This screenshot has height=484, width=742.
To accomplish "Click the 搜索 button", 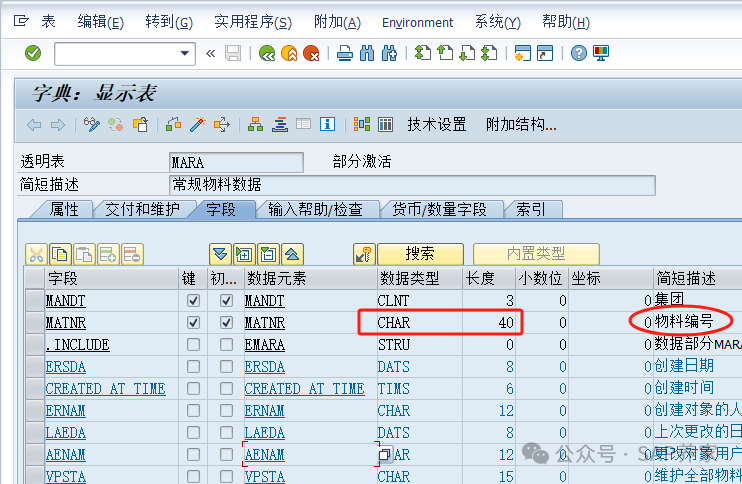I will pos(420,254).
